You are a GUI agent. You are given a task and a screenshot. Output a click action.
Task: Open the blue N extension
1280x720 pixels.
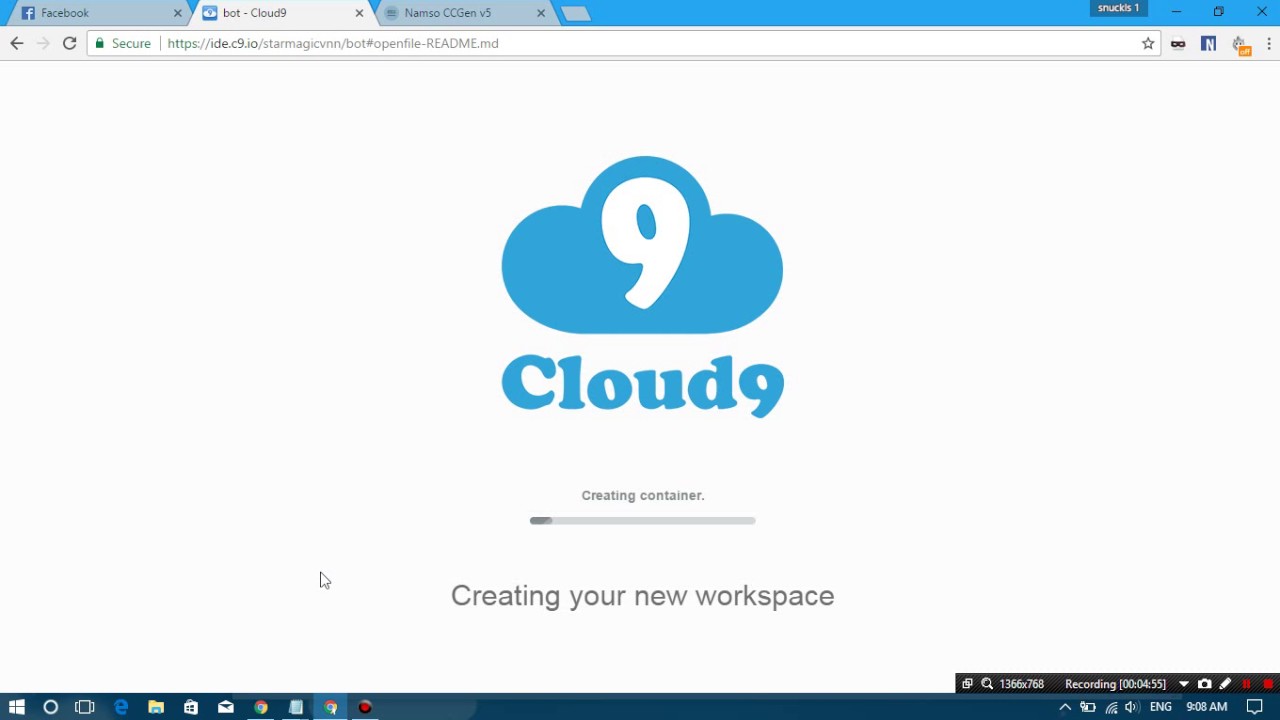coord(1208,43)
